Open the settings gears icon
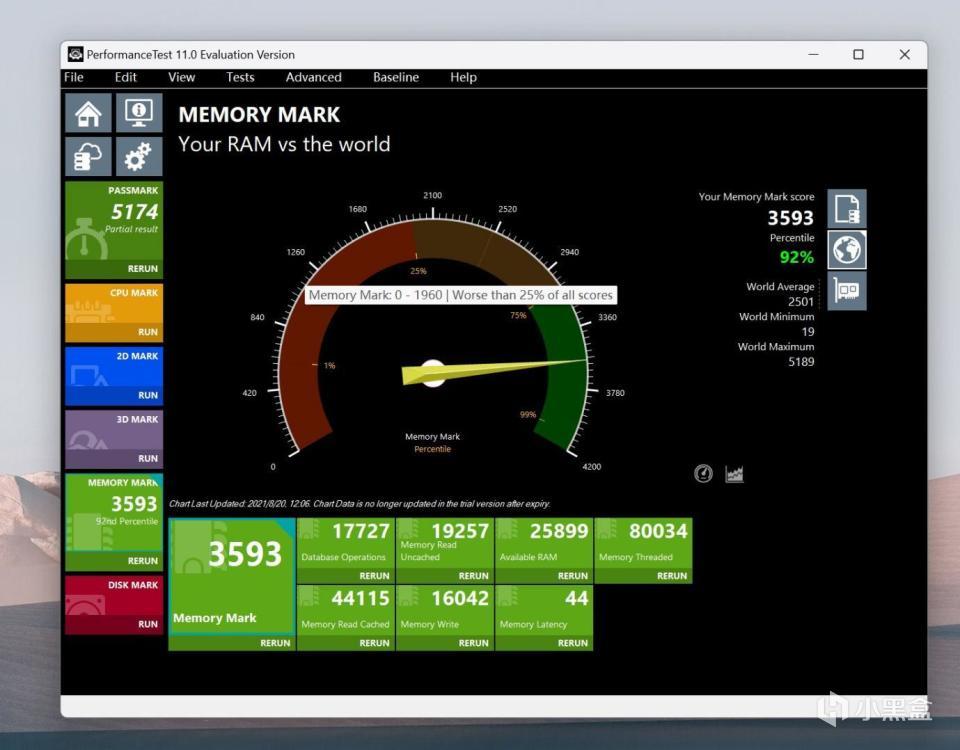This screenshot has height=750, width=960. click(139, 156)
